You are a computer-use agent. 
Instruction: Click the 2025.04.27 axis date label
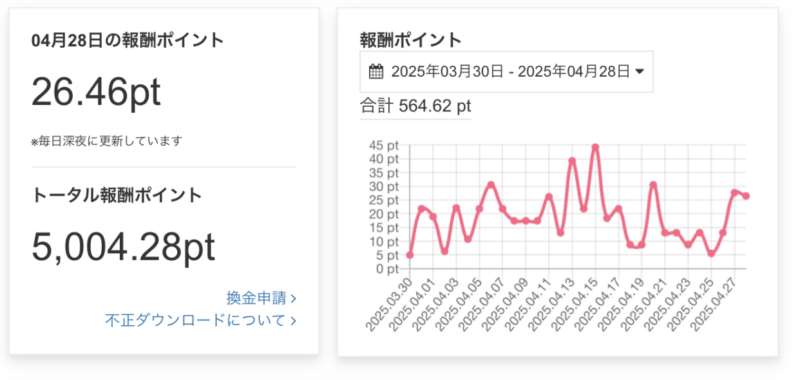tap(713, 303)
